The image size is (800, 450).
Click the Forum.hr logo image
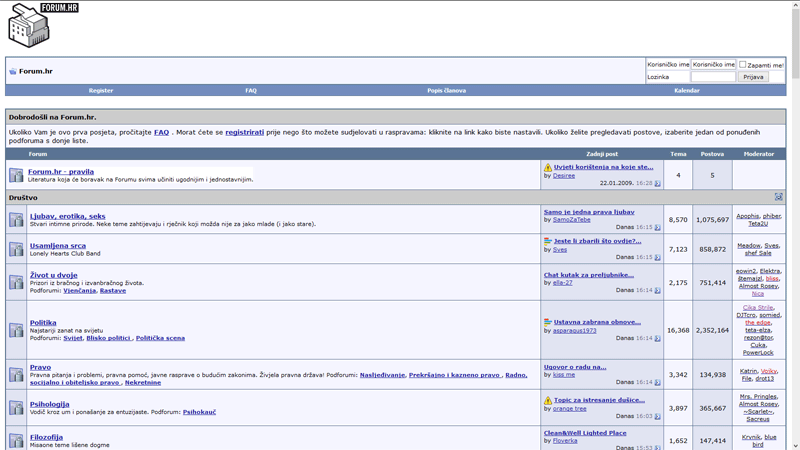point(43,25)
